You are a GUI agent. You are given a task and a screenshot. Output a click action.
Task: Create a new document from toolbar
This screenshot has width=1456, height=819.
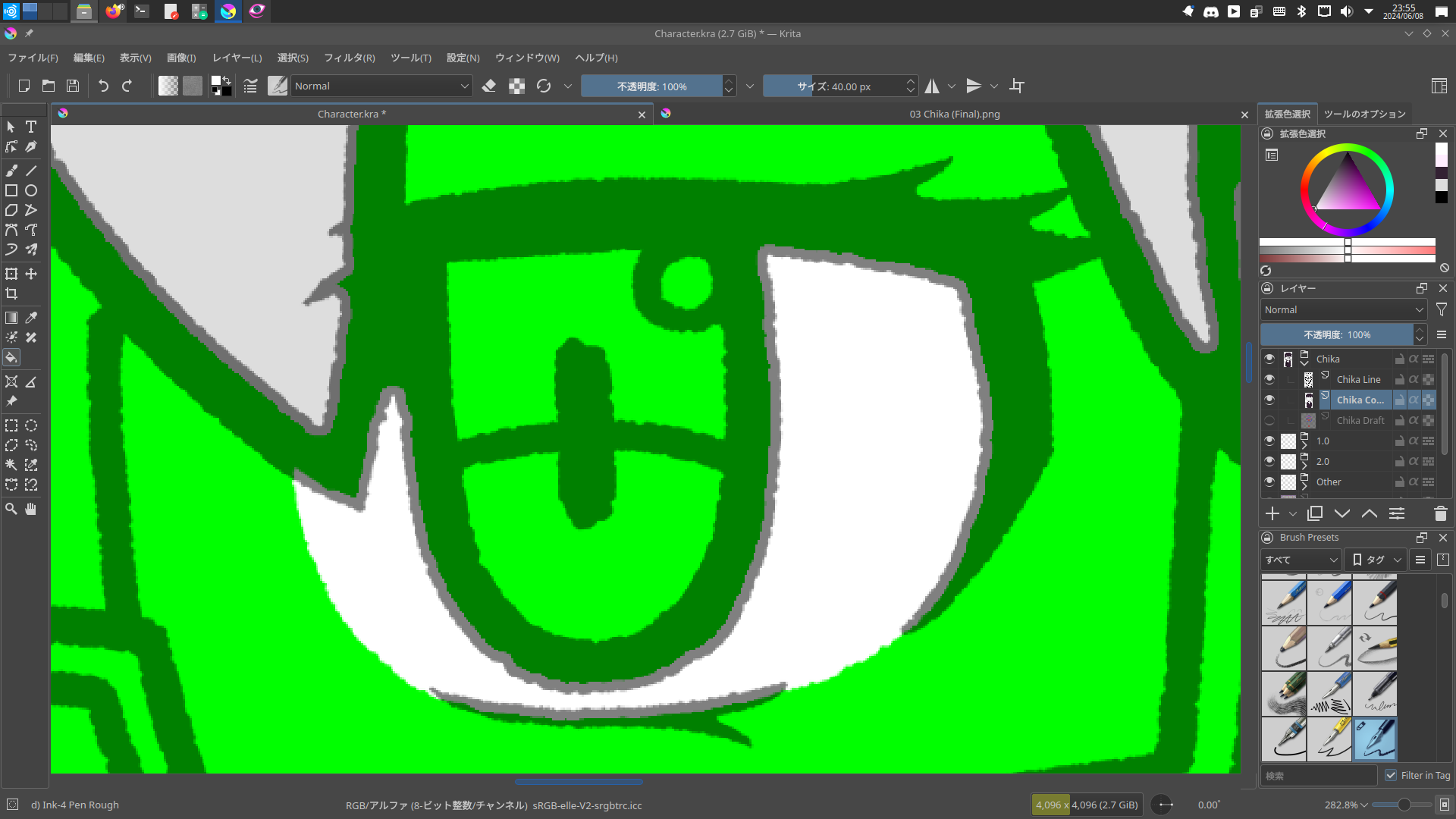coord(24,86)
